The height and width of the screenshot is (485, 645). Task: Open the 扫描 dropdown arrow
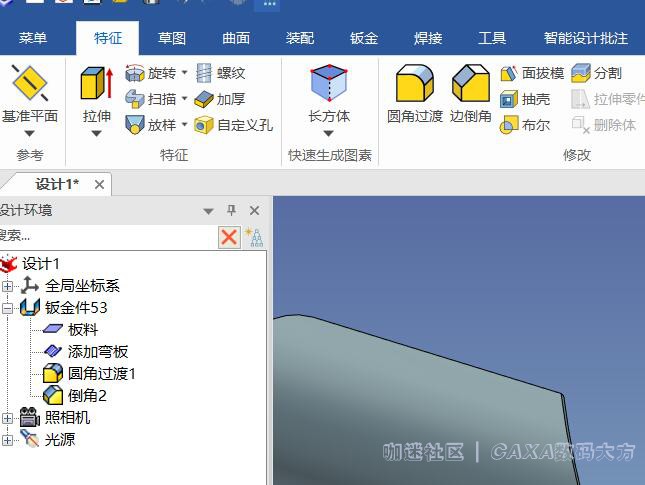pos(185,99)
